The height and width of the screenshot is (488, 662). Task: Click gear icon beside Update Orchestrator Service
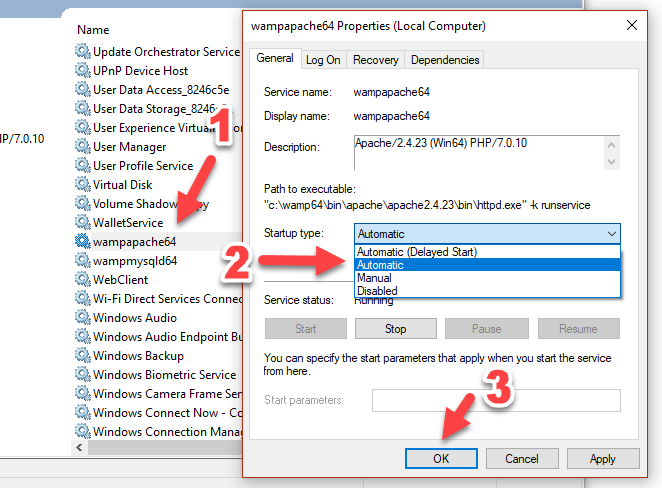coord(83,51)
